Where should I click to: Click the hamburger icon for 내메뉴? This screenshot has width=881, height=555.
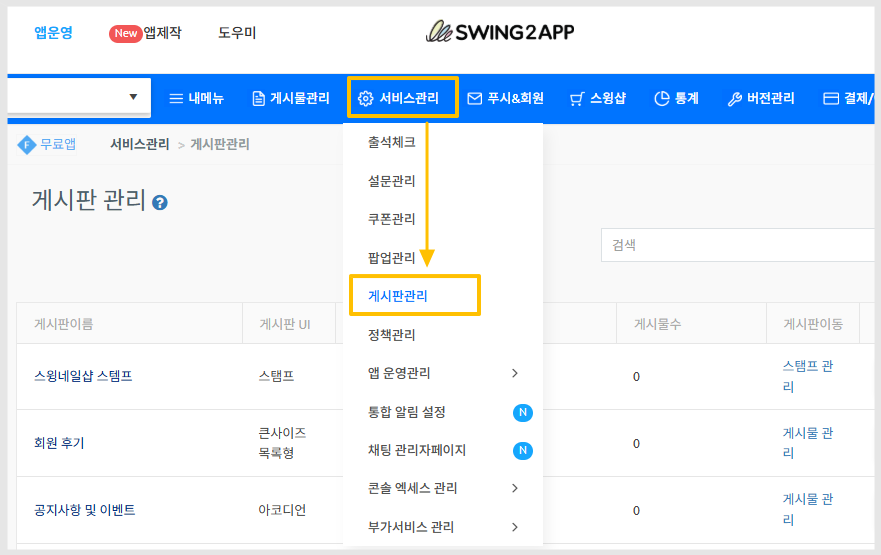pyautogui.click(x=176, y=99)
